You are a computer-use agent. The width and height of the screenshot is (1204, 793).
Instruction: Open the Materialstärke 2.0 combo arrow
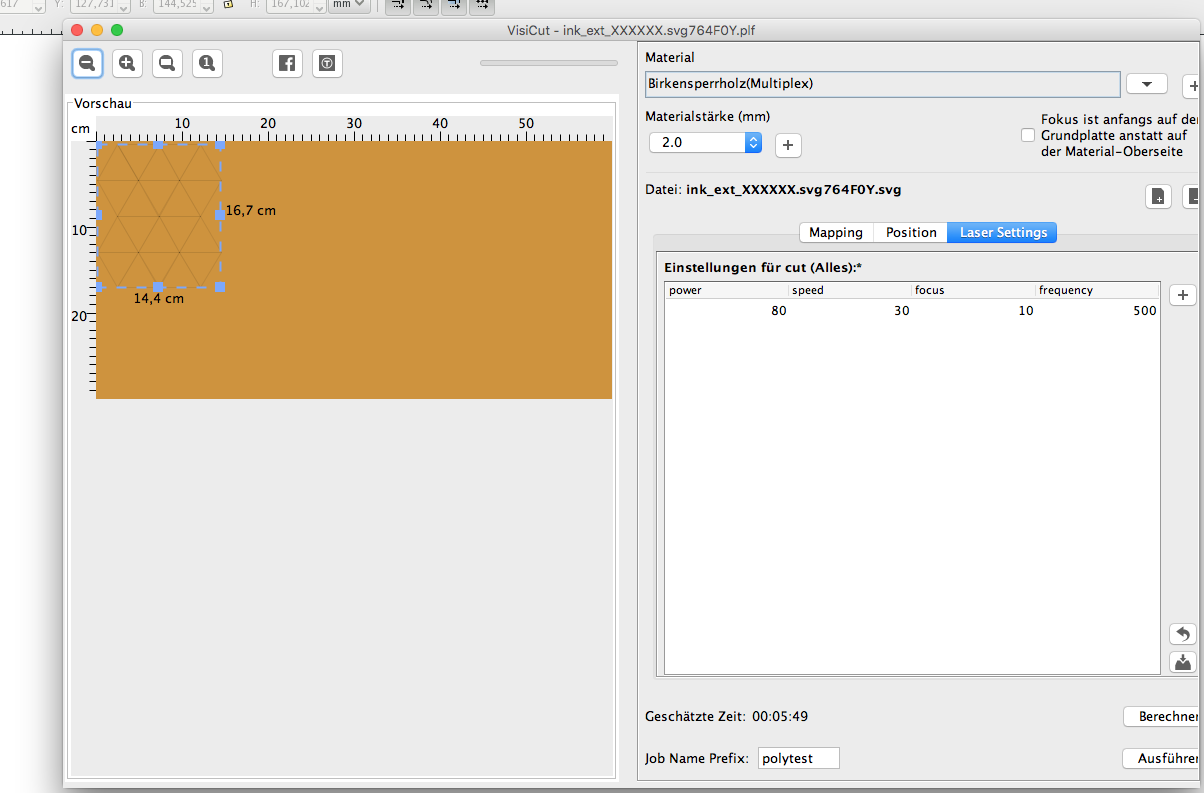pyautogui.click(x=753, y=142)
